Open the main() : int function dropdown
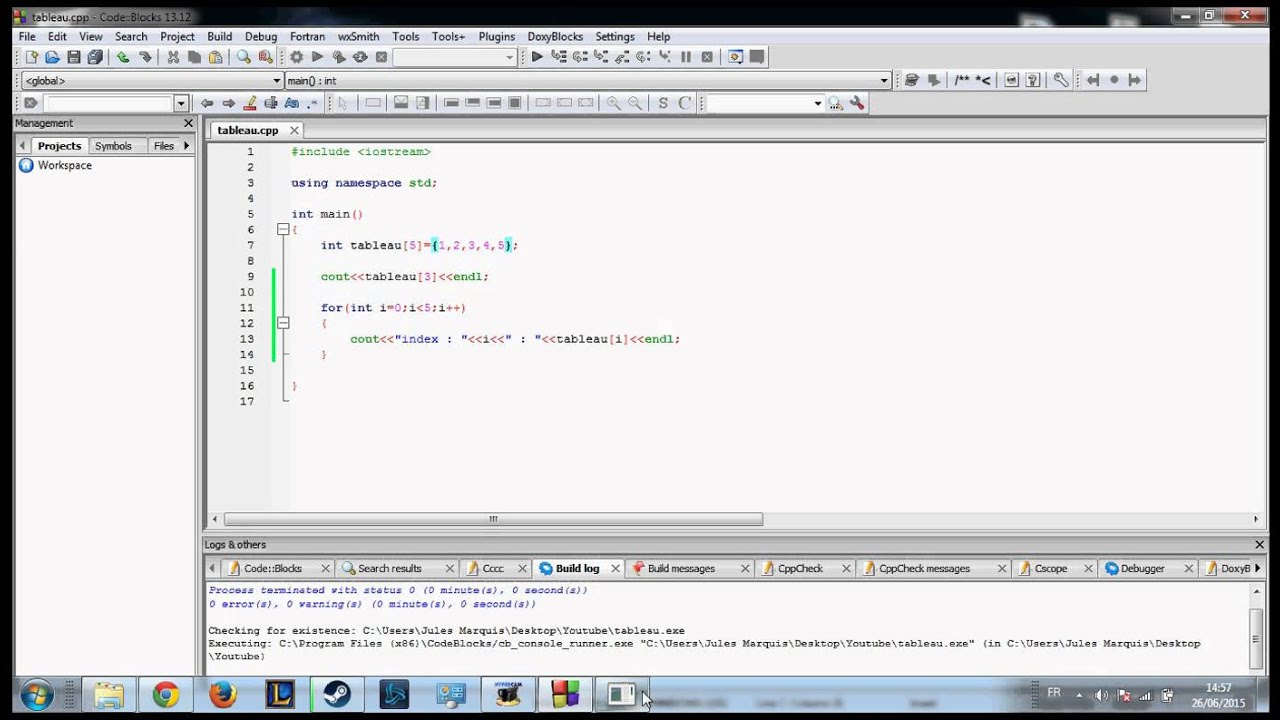 884,80
